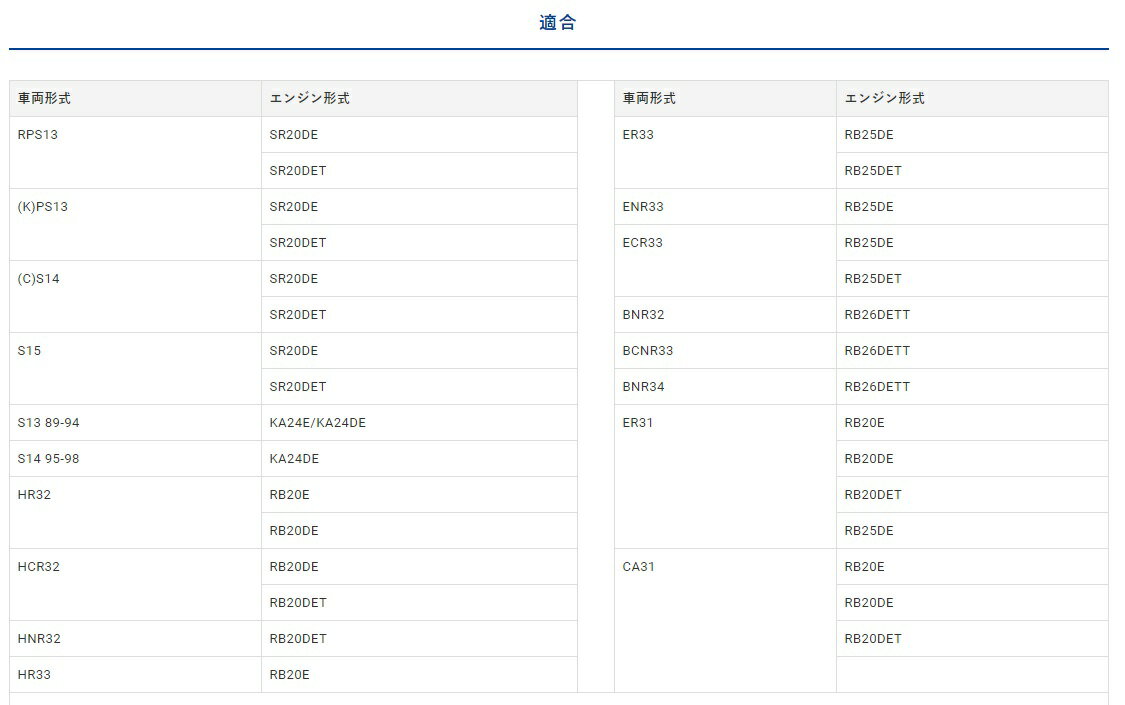1125x705 pixels.
Task: Select the S13 89-94 row label
Action: tap(48, 423)
